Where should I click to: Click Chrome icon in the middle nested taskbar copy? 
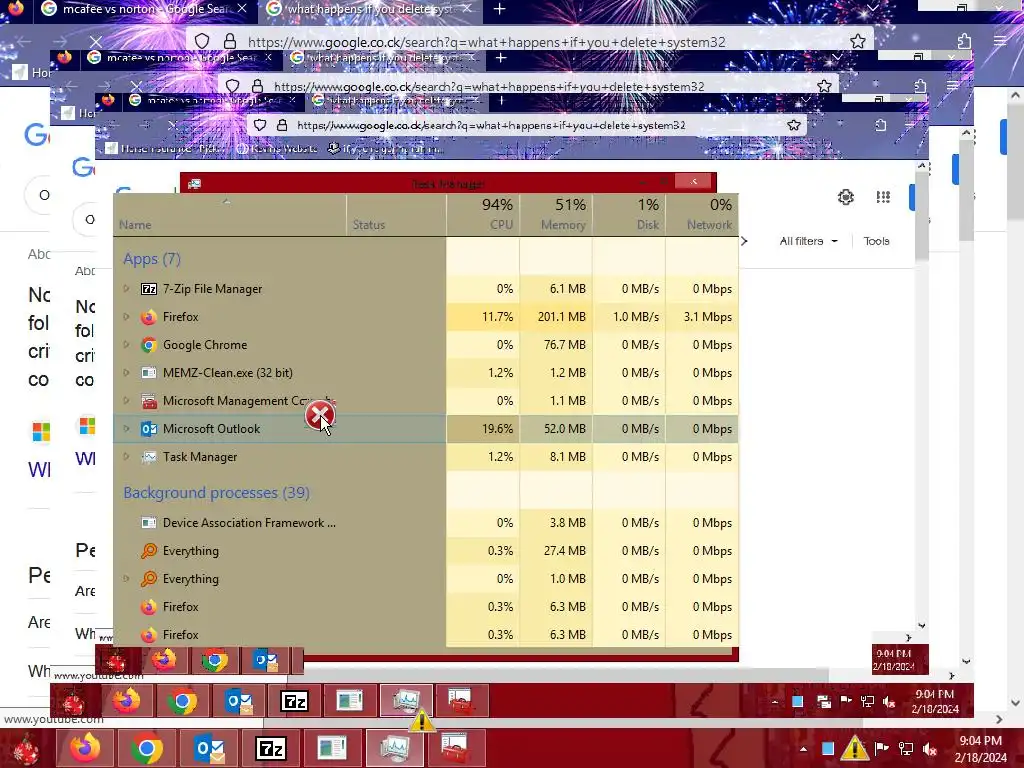tap(182, 701)
